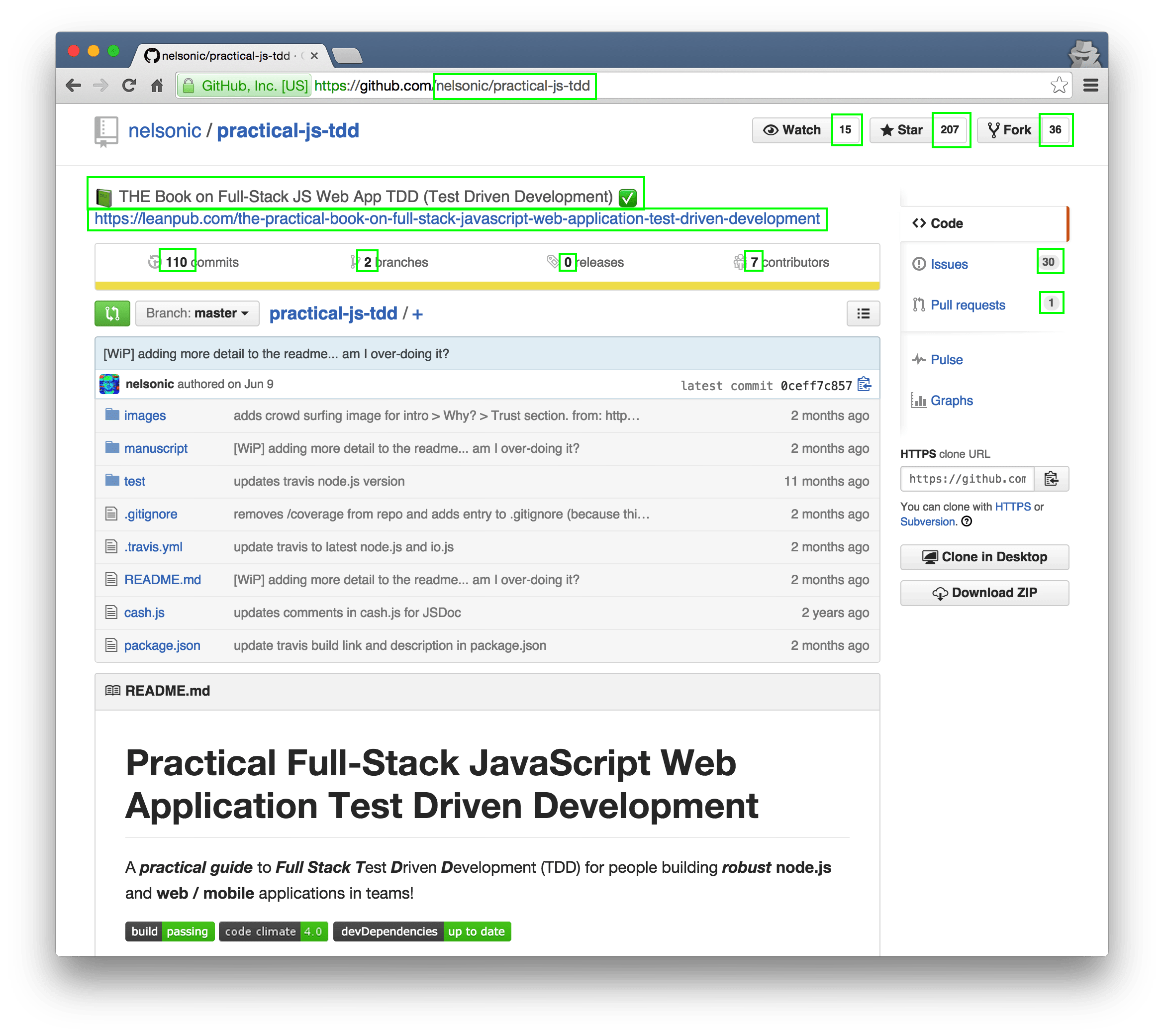Open a new browser tab
This screenshot has width=1164, height=1036.
(x=347, y=56)
